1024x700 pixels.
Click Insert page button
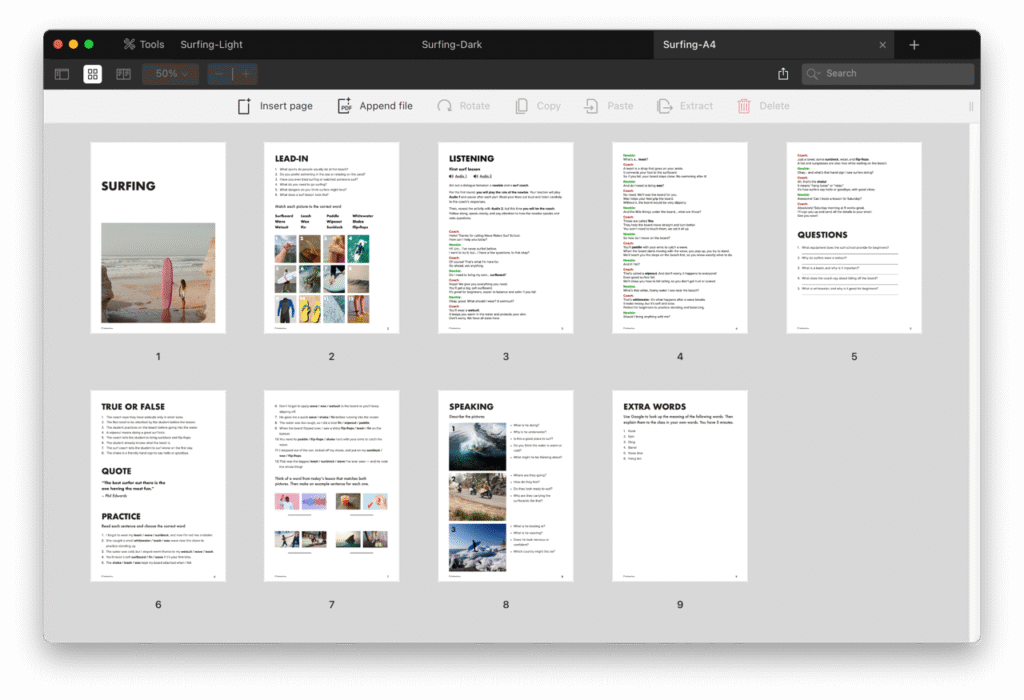point(275,106)
